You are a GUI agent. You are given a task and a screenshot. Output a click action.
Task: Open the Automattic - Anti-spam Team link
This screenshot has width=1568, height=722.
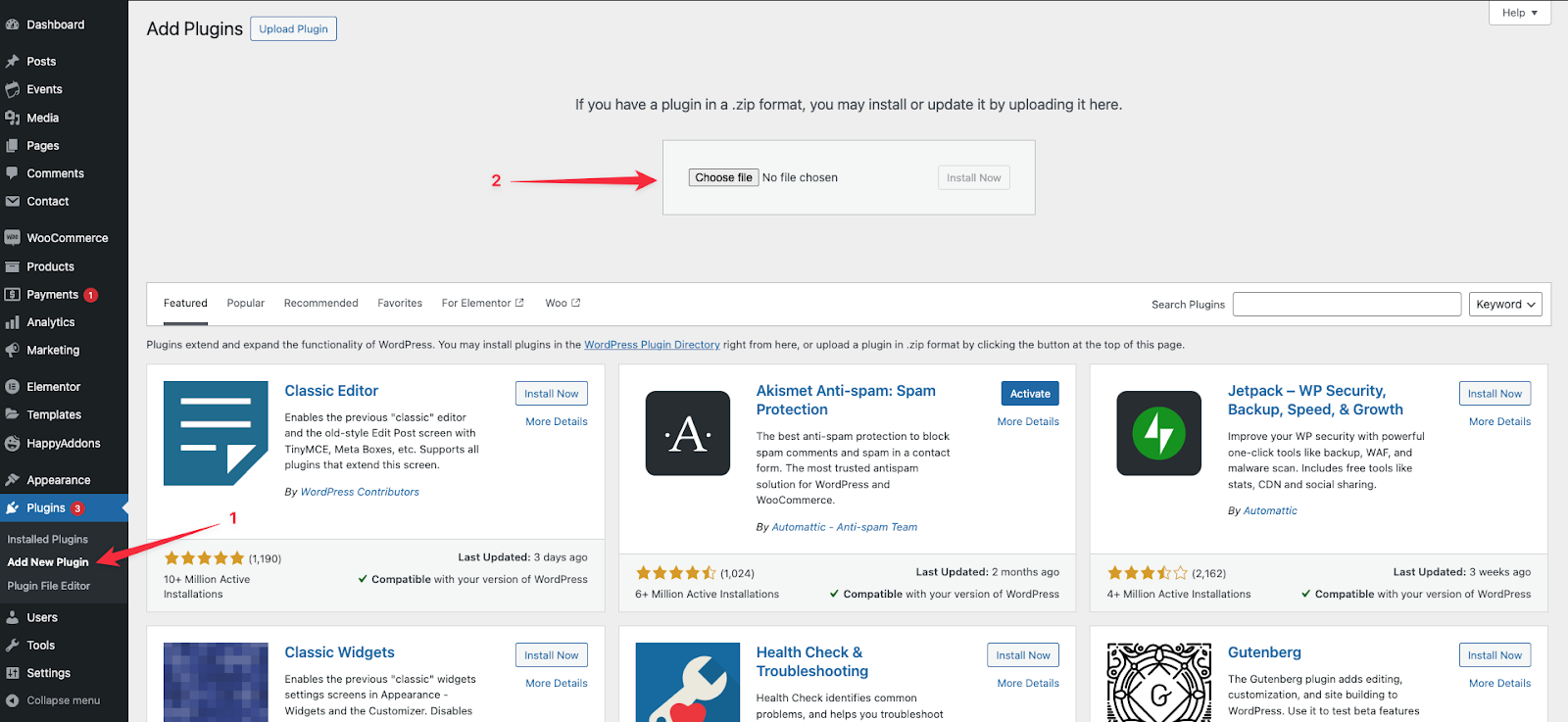[845, 527]
